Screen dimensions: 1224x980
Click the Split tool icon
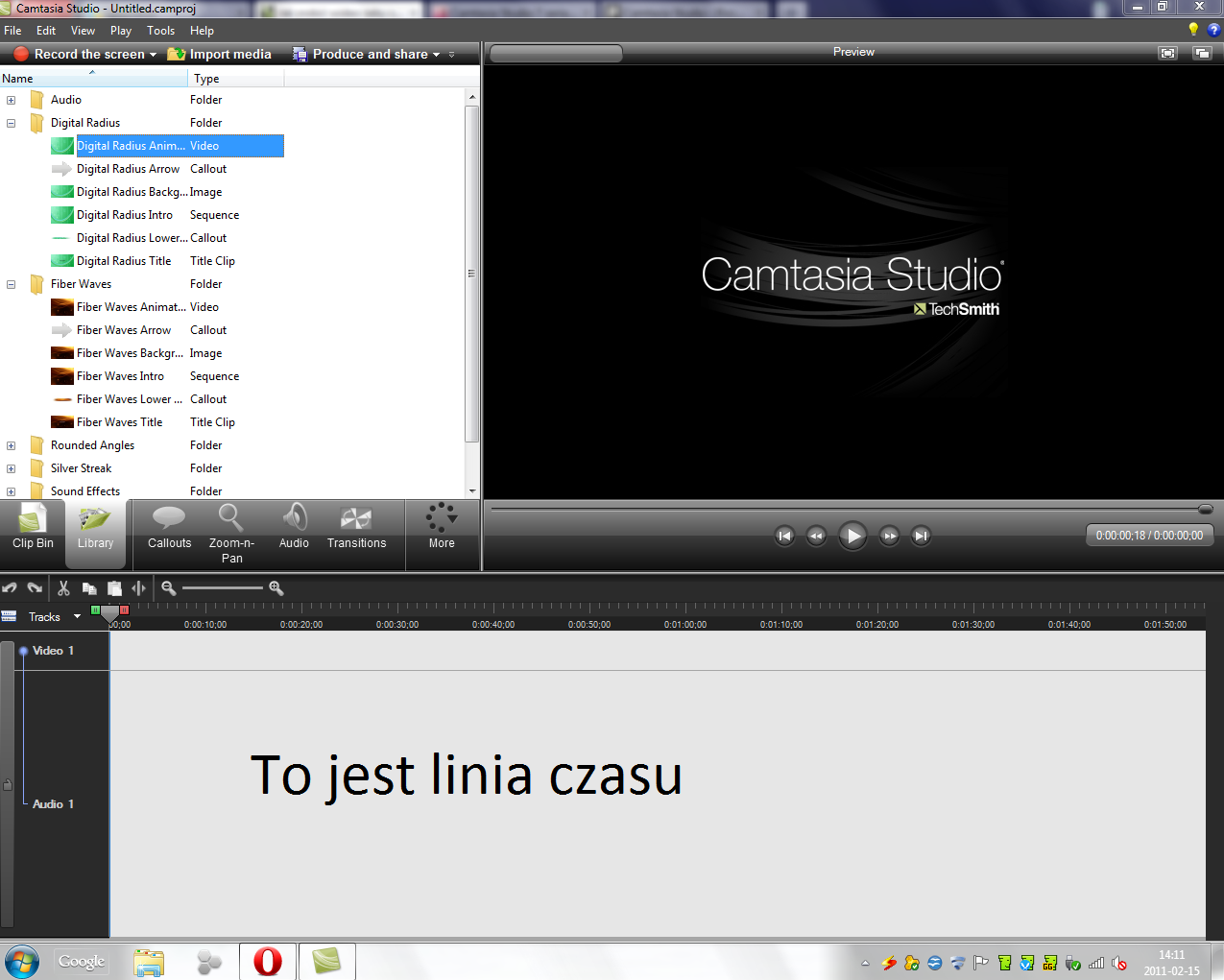click(139, 588)
